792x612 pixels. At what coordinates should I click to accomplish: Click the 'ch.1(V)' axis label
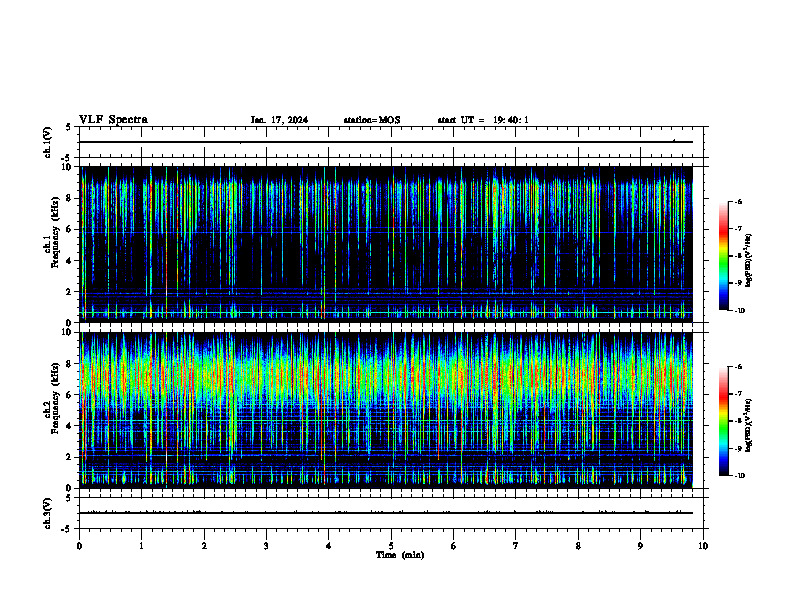(47, 142)
